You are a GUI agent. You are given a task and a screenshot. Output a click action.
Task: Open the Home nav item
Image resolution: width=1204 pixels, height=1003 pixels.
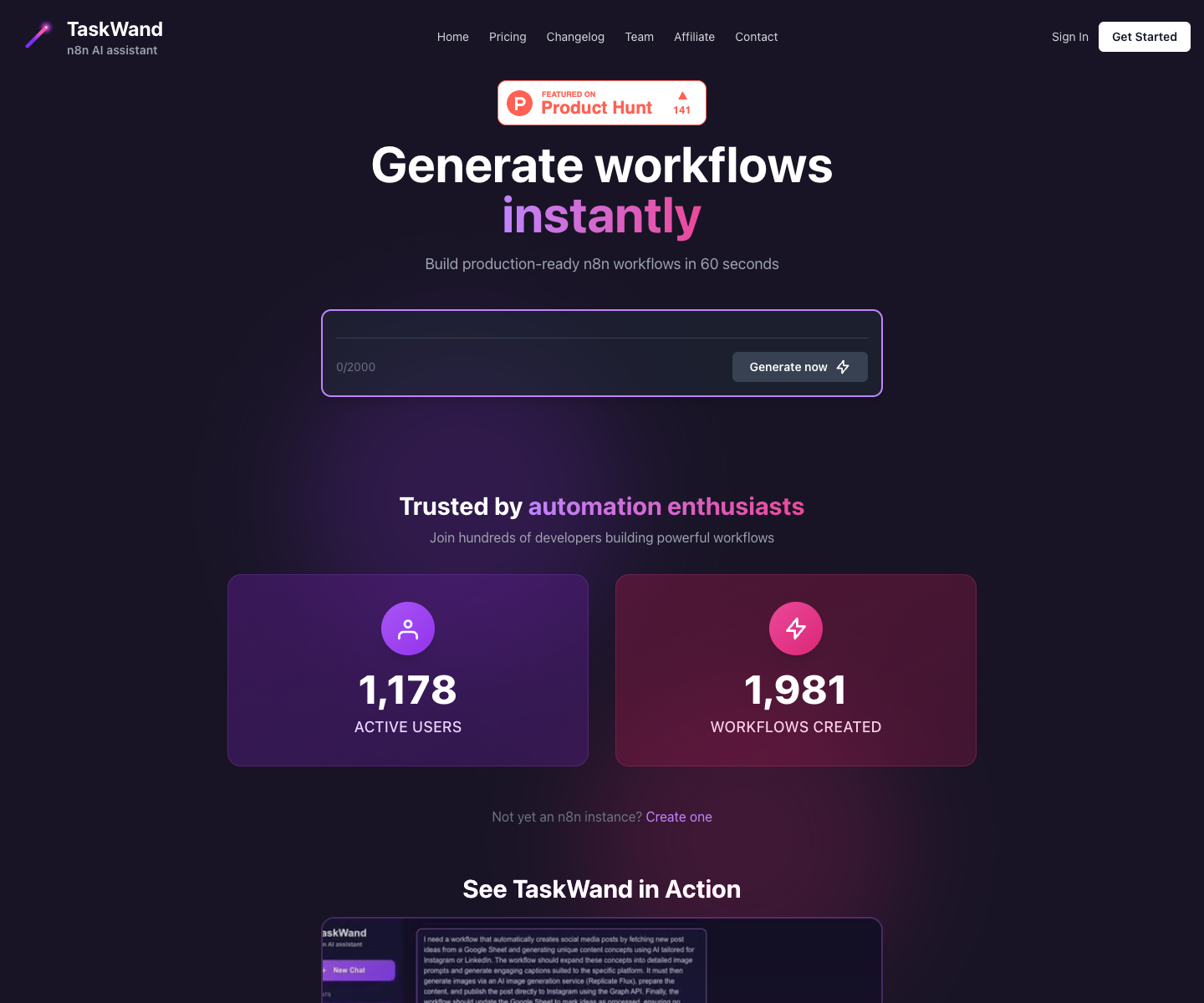tap(453, 37)
